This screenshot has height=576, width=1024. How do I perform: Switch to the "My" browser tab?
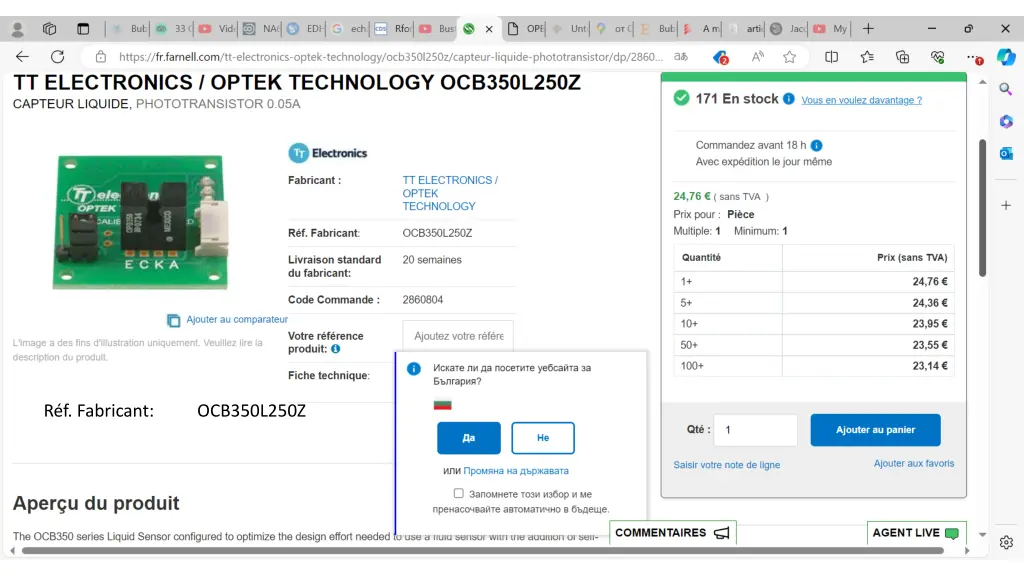click(831, 29)
